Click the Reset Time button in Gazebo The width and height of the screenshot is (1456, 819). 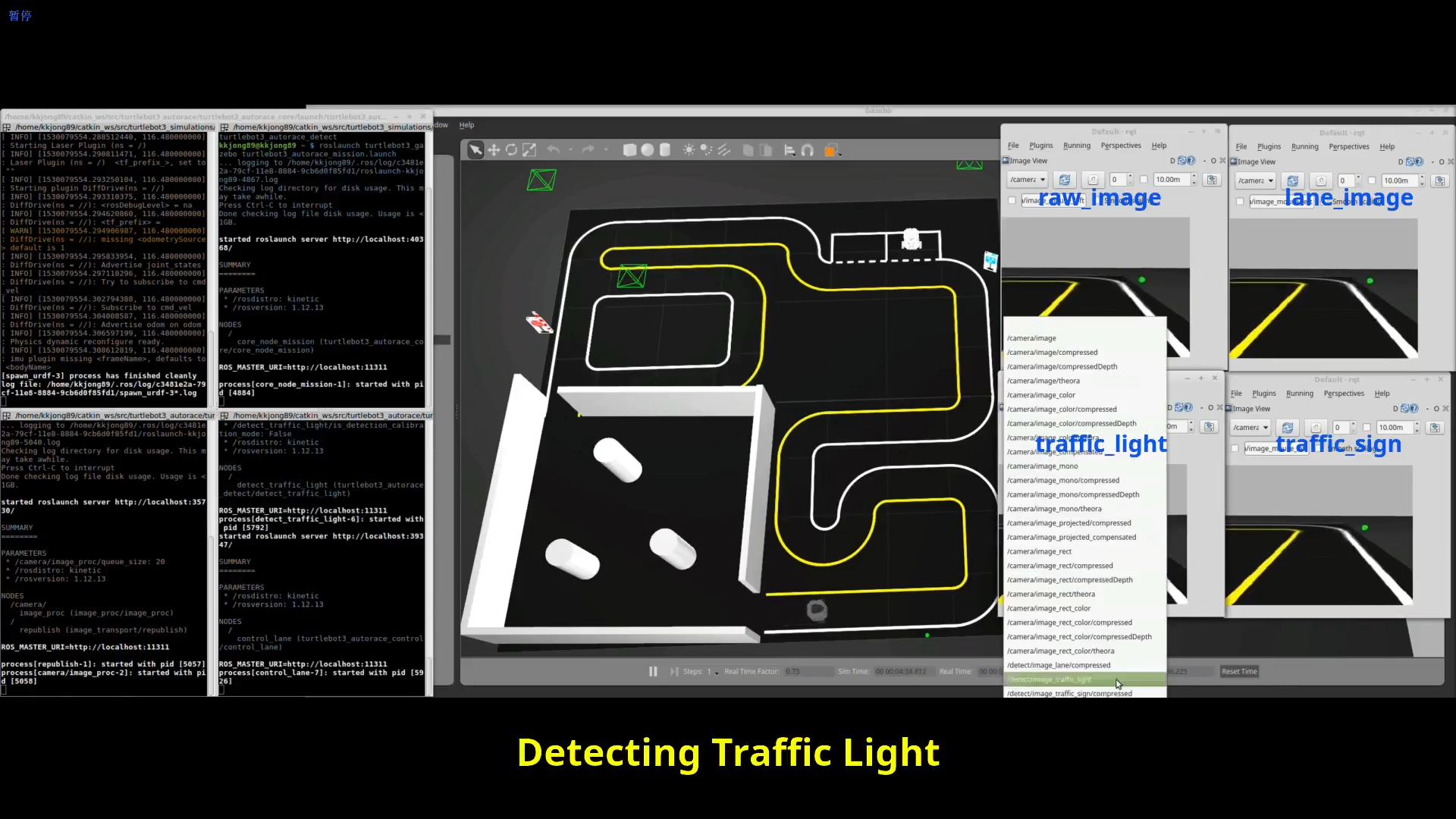point(1240,671)
